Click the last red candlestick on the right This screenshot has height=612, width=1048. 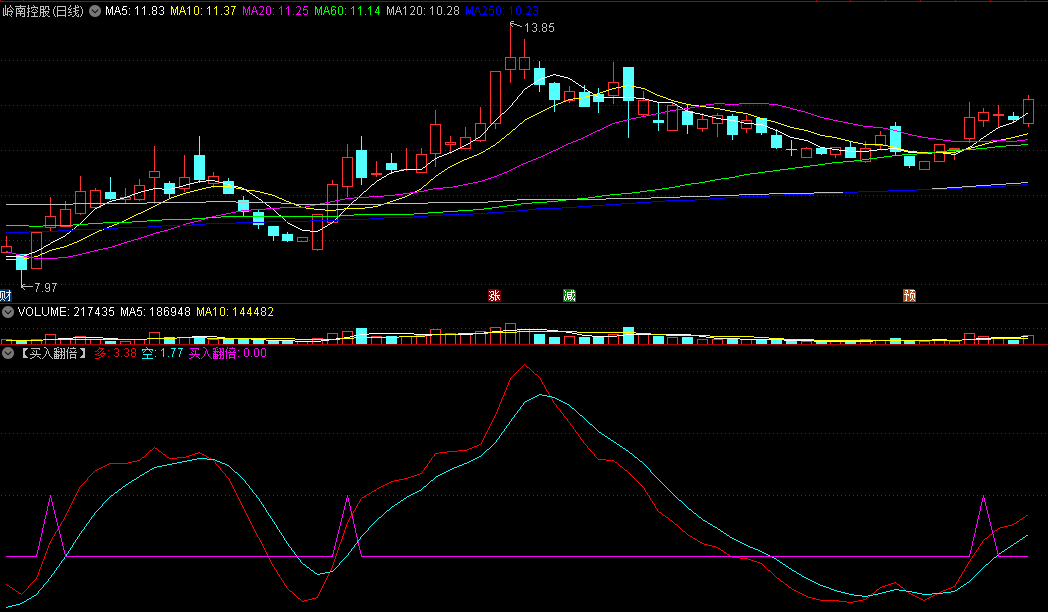point(1029,111)
